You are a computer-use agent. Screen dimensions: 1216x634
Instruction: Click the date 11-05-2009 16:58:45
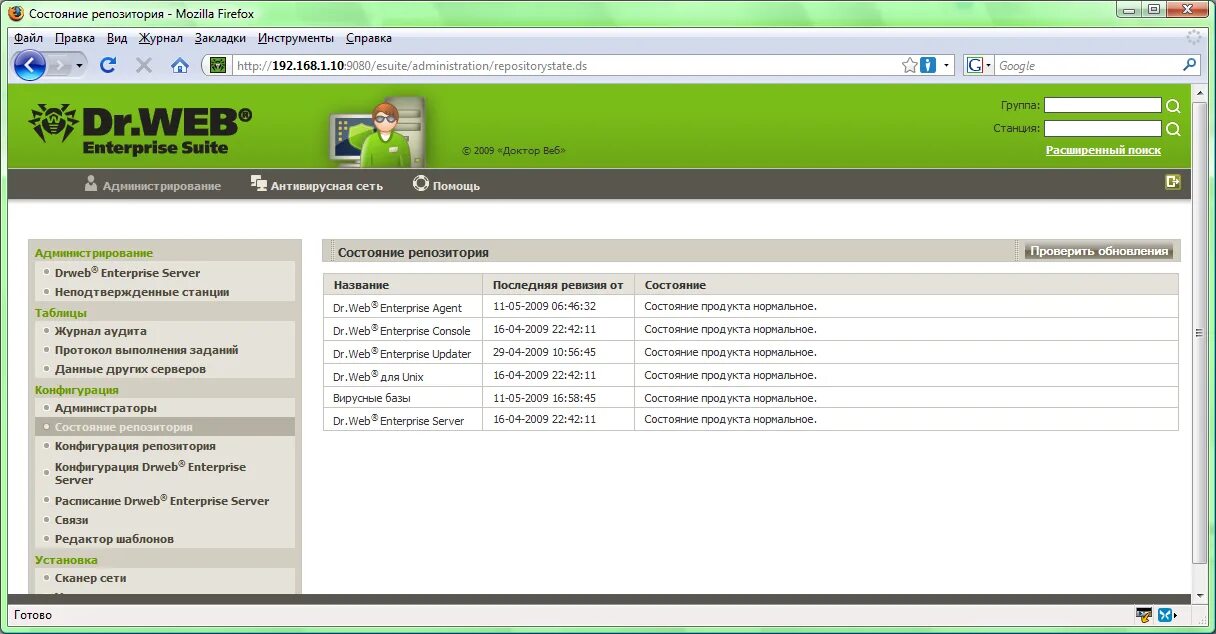[544, 398]
